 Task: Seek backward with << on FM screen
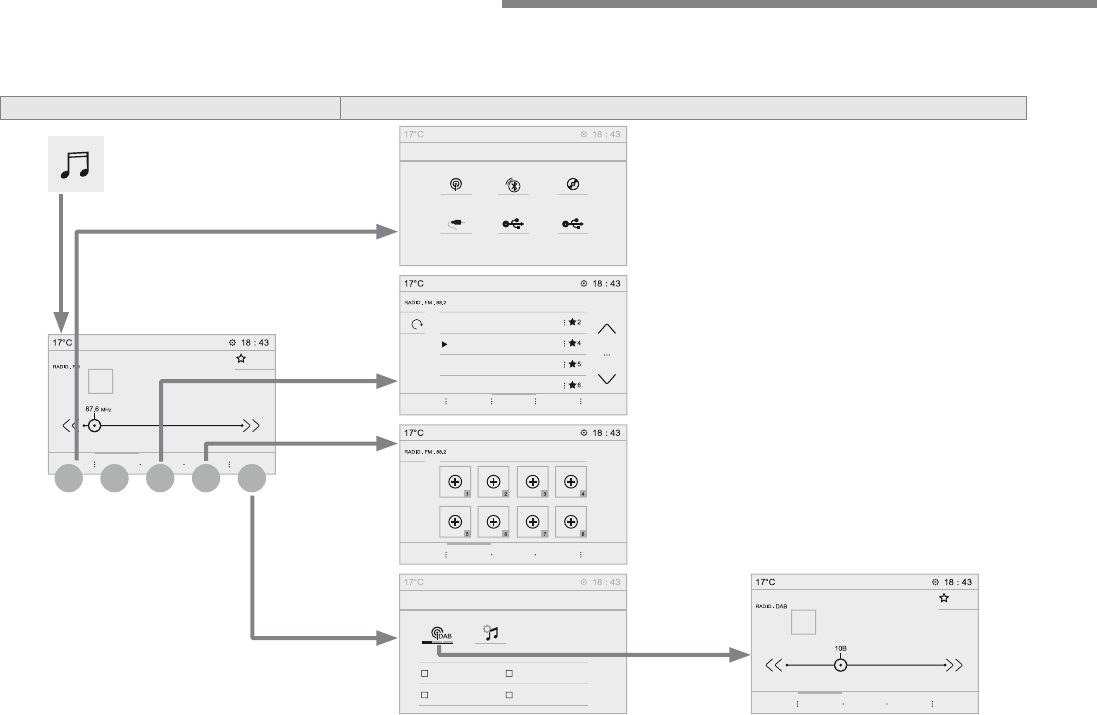point(69,425)
